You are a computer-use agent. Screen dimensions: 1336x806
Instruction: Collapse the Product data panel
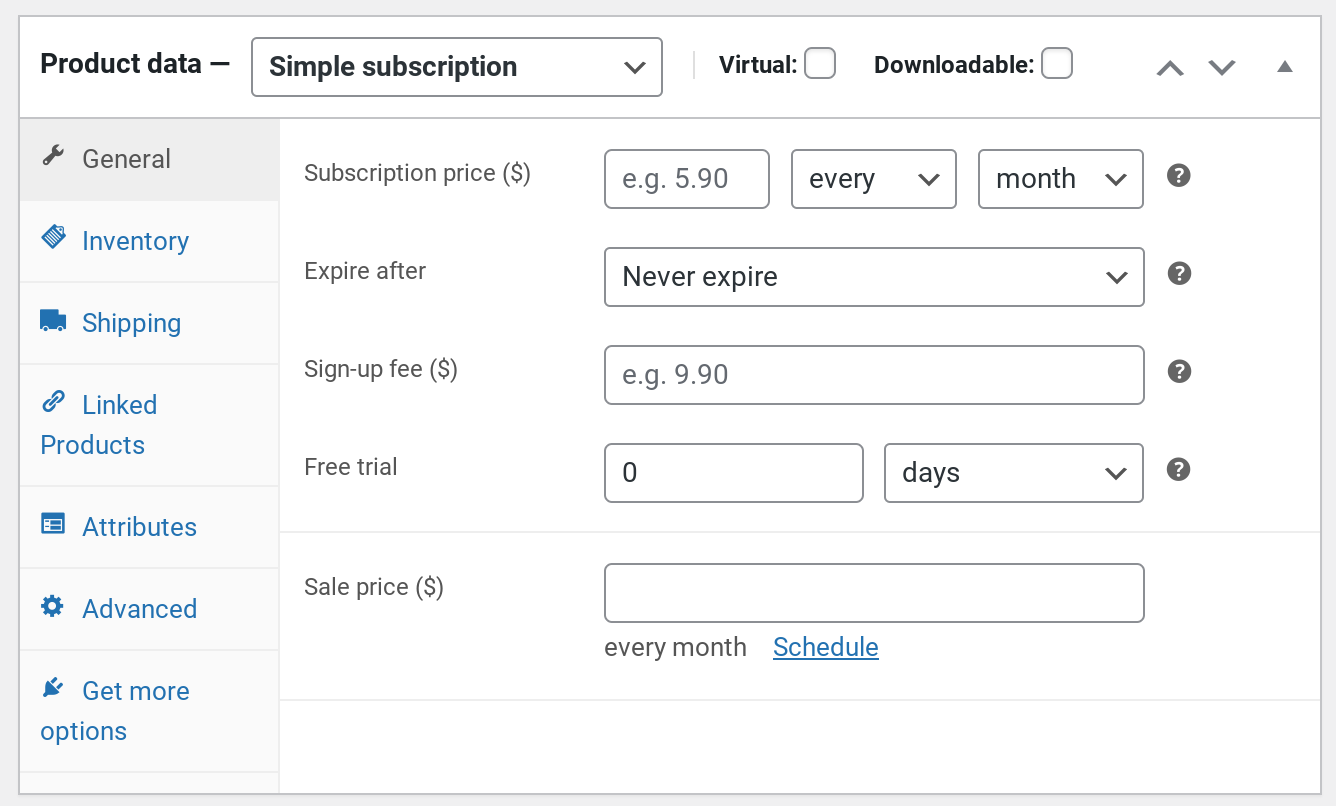tap(1285, 66)
